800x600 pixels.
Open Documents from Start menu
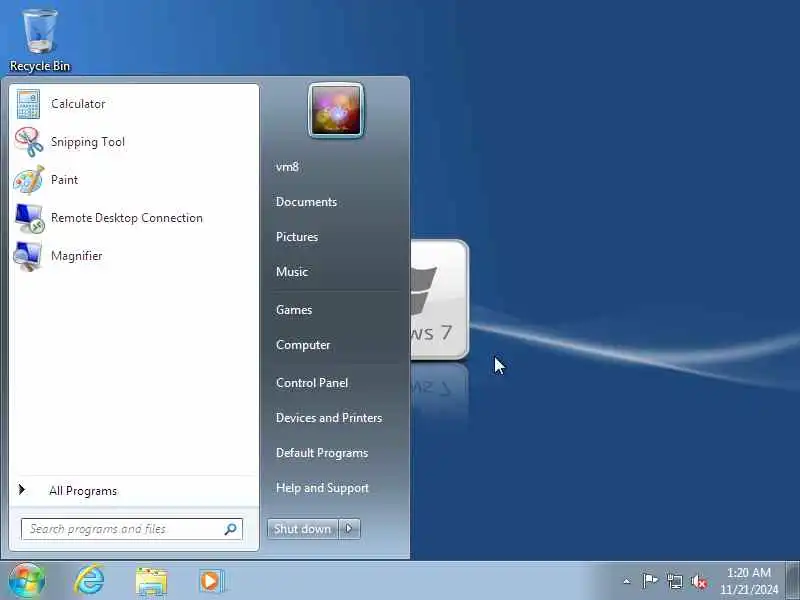(x=306, y=202)
